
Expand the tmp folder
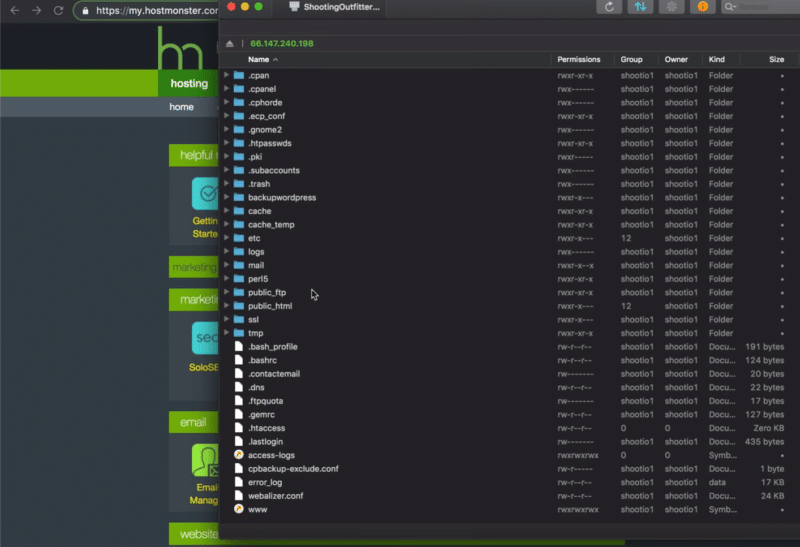point(227,333)
